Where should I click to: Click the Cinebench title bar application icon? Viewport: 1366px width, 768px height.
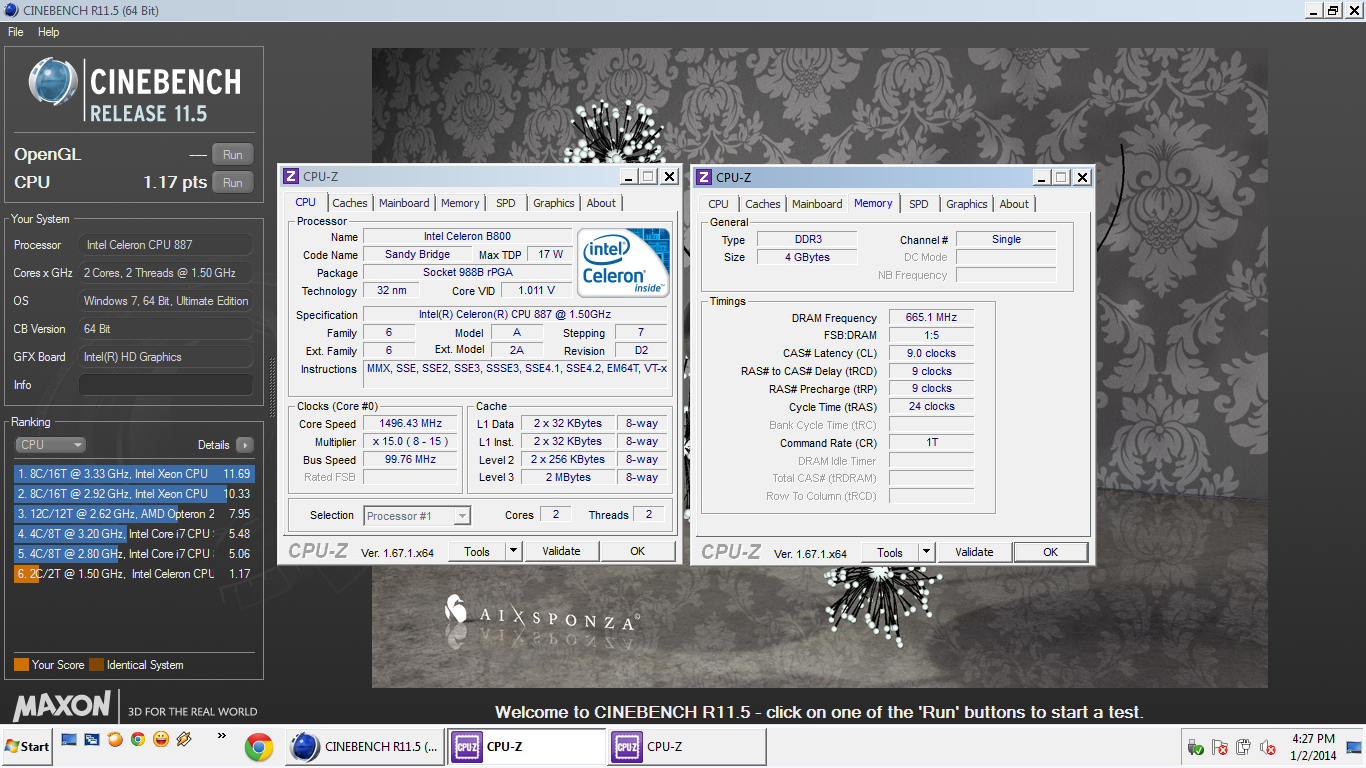(x=10, y=10)
